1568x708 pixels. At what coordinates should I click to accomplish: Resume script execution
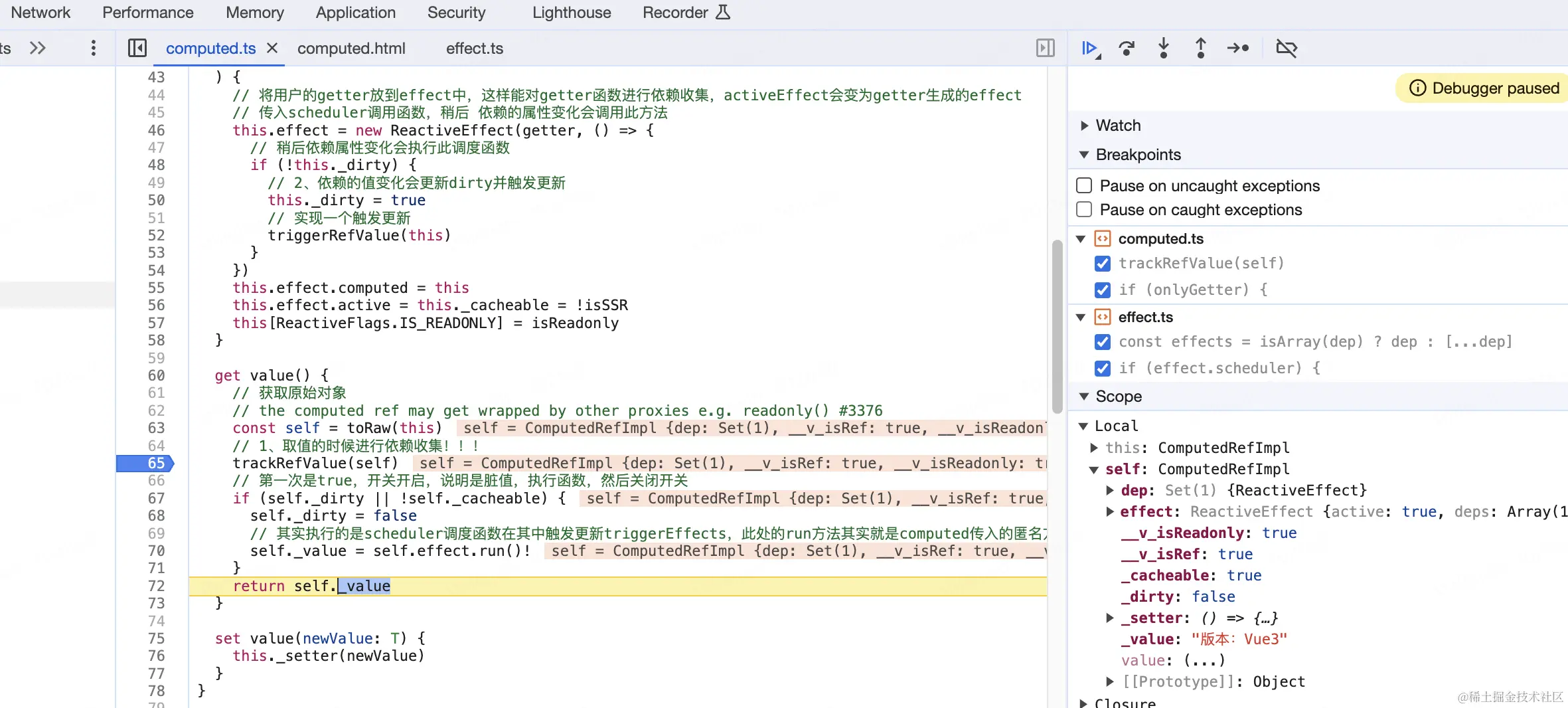tap(1089, 48)
